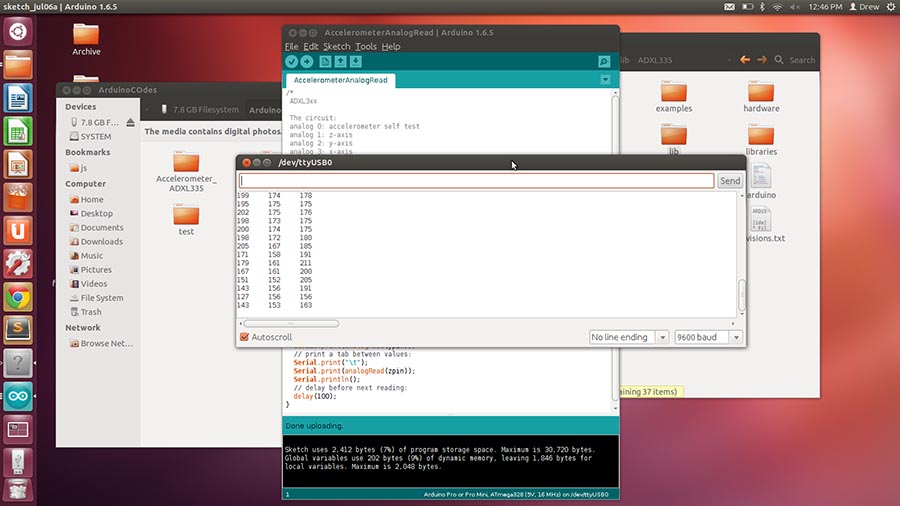Click the Upload arrow button in Arduino toolbar

point(307,61)
